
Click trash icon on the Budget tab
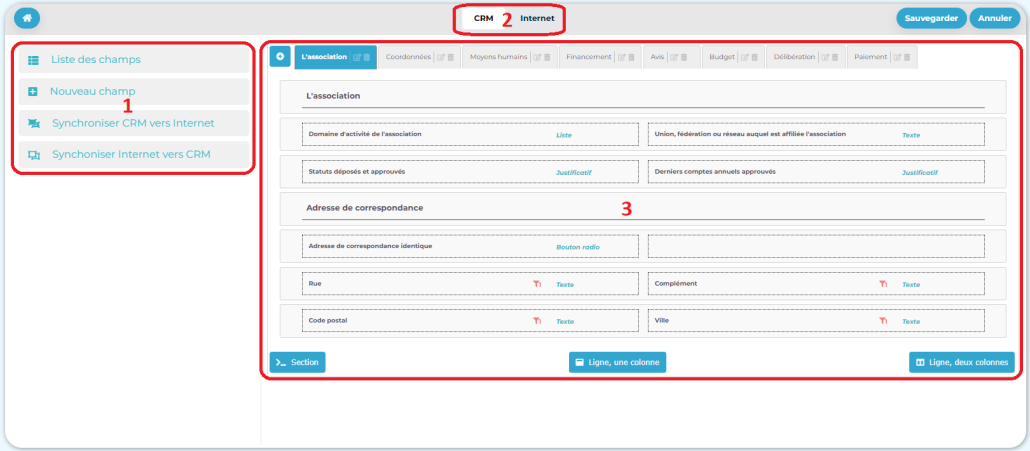754,58
